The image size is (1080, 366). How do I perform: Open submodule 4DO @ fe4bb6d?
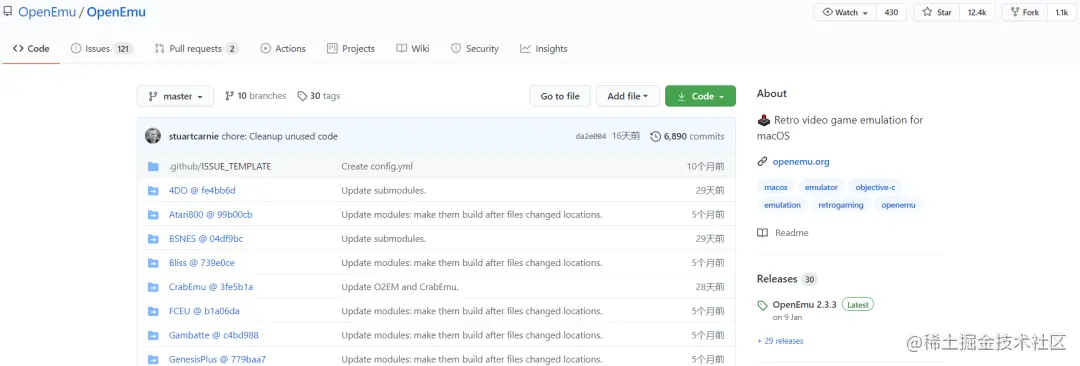(x=202, y=191)
